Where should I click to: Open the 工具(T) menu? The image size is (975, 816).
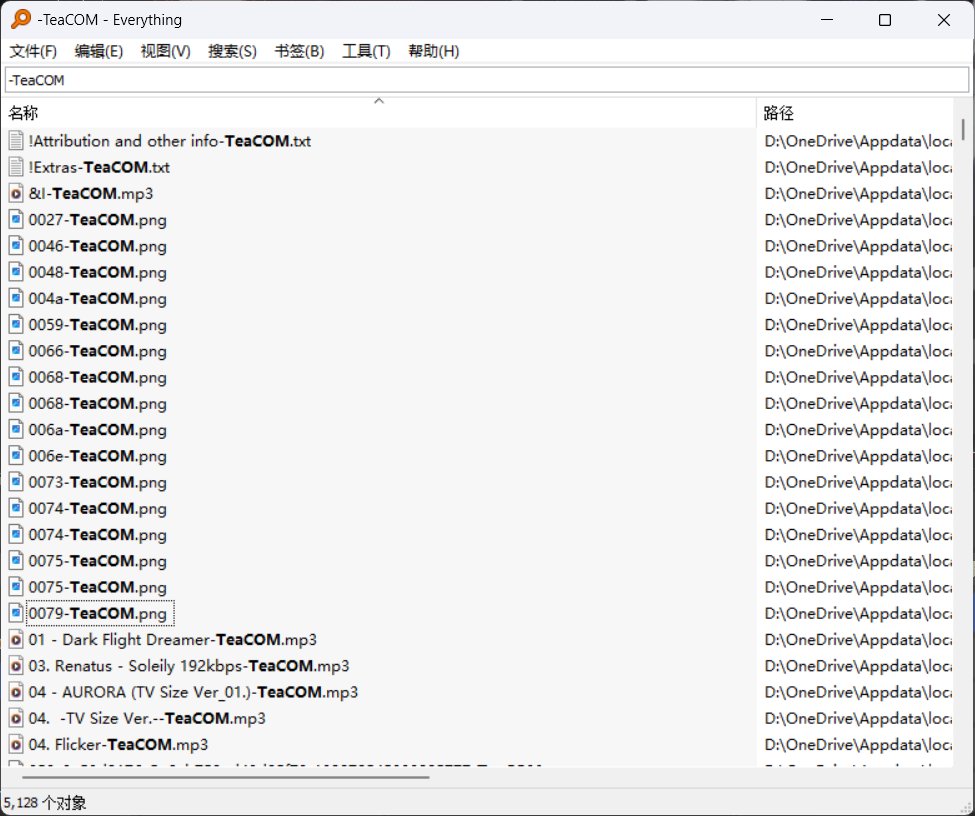(366, 51)
